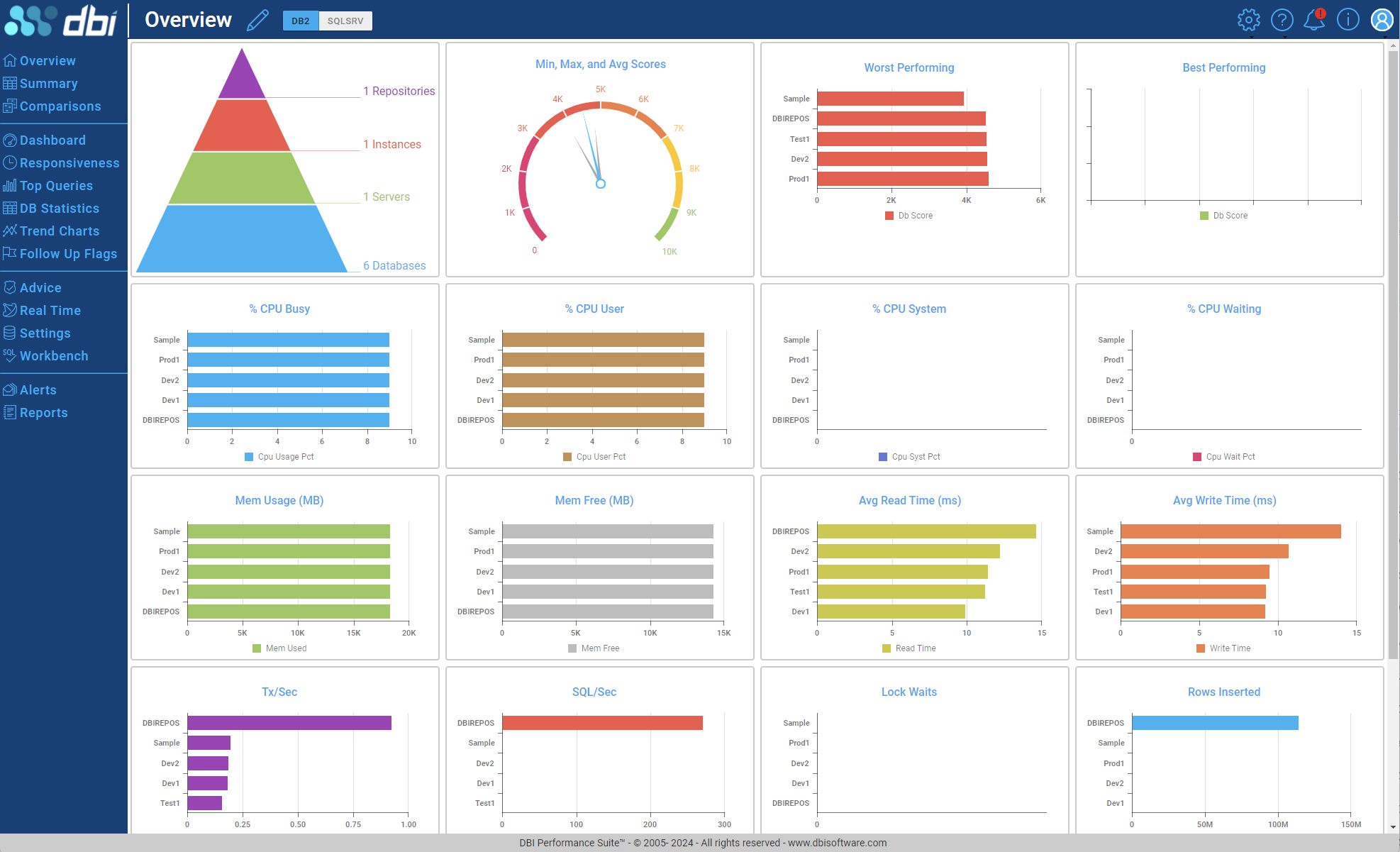Click the Advice shield icon
The height and width of the screenshot is (852, 1400).
[x=9, y=287]
